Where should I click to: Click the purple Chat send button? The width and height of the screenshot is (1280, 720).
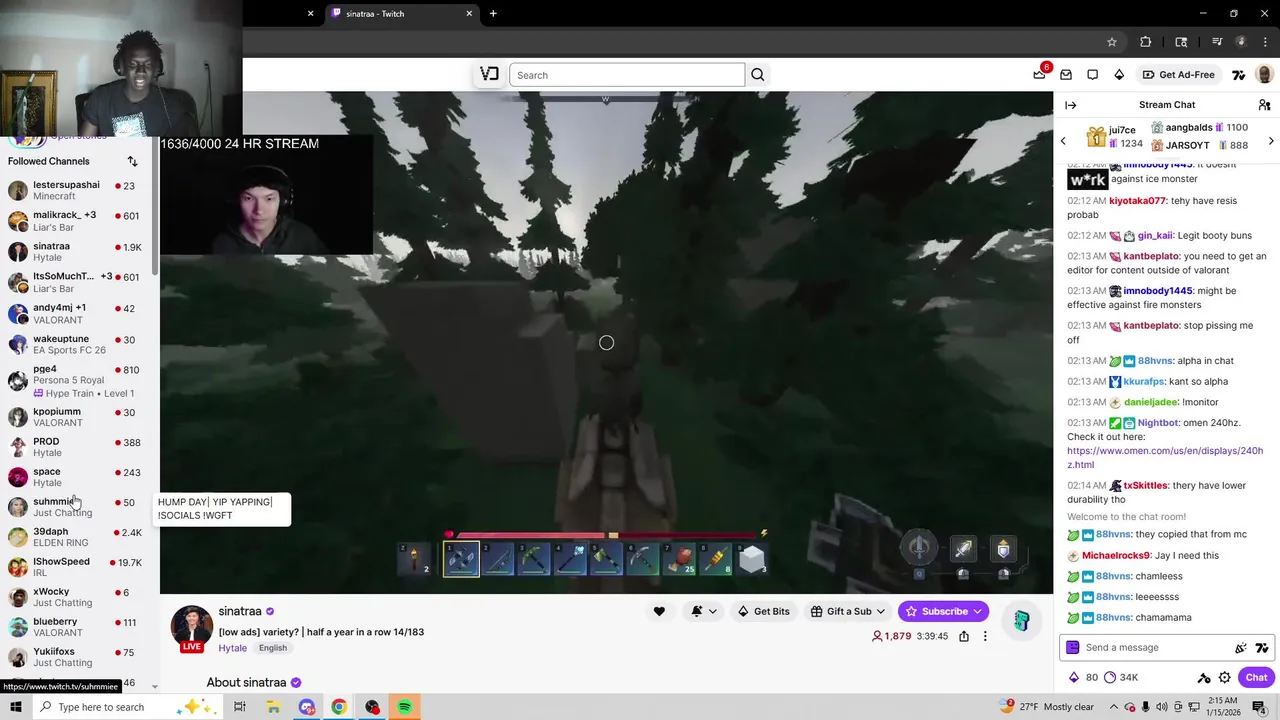(x=1256, y=677)
